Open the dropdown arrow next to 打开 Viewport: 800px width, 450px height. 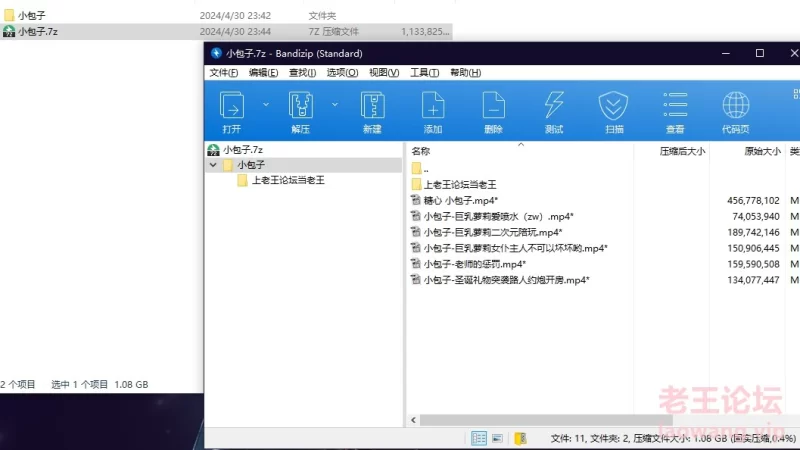[x=266, y=104]
